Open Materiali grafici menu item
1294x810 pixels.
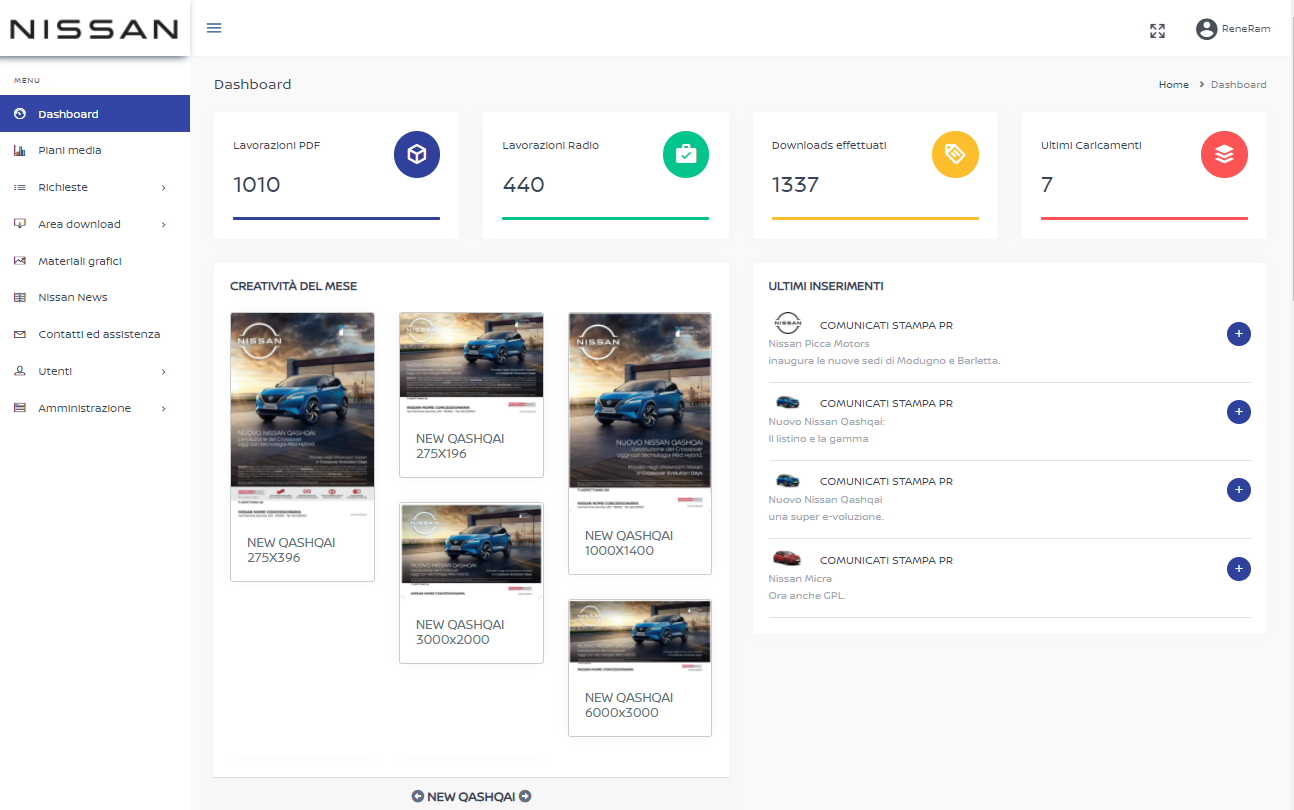(95, 261)
